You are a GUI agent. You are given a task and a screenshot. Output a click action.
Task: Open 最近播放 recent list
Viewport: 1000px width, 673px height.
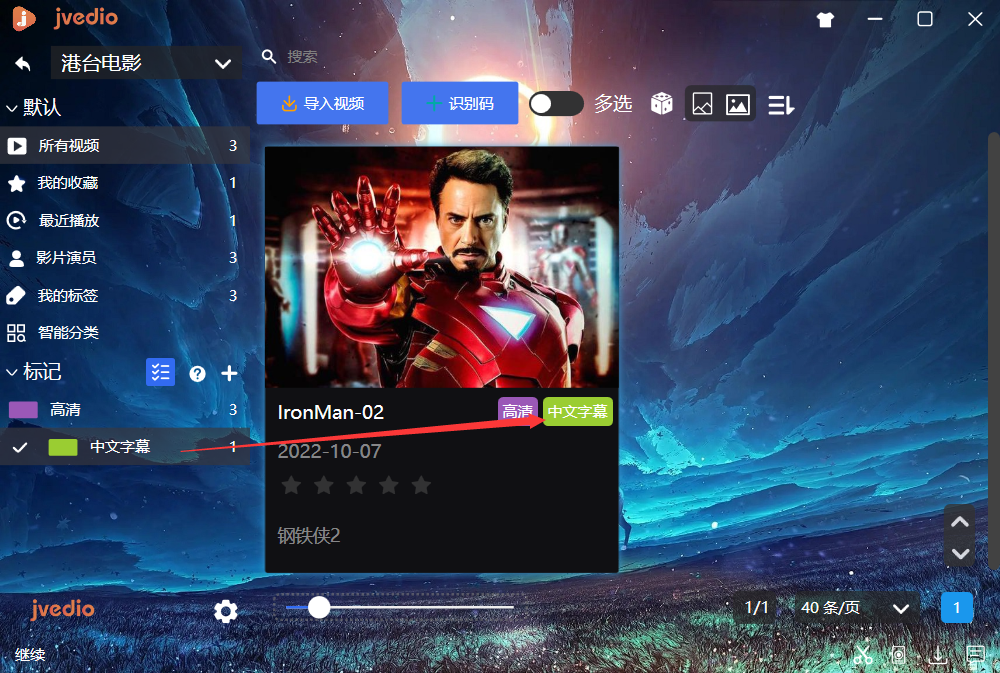click(124, 221)
